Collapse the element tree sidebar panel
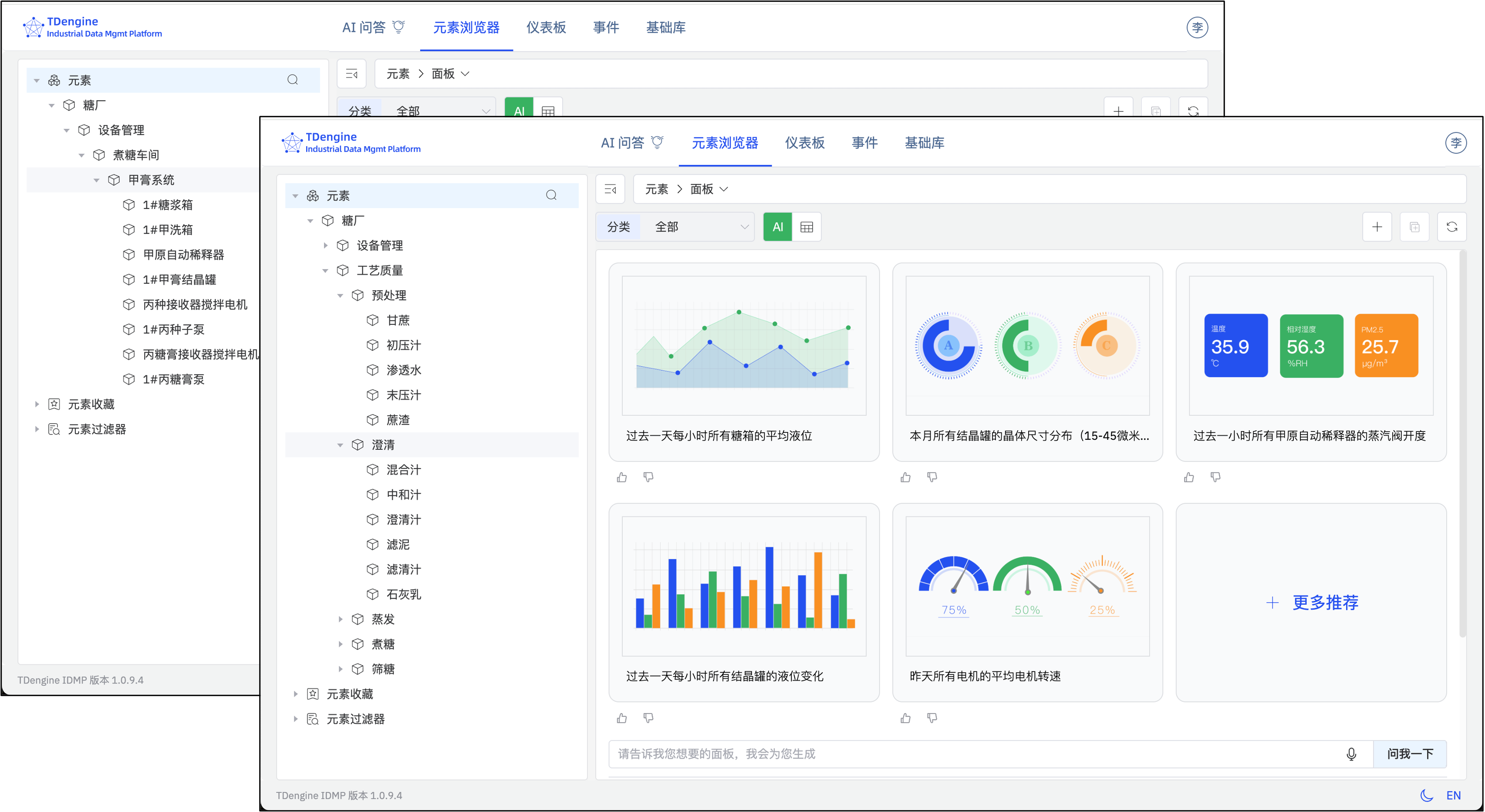 coord(610,189)
